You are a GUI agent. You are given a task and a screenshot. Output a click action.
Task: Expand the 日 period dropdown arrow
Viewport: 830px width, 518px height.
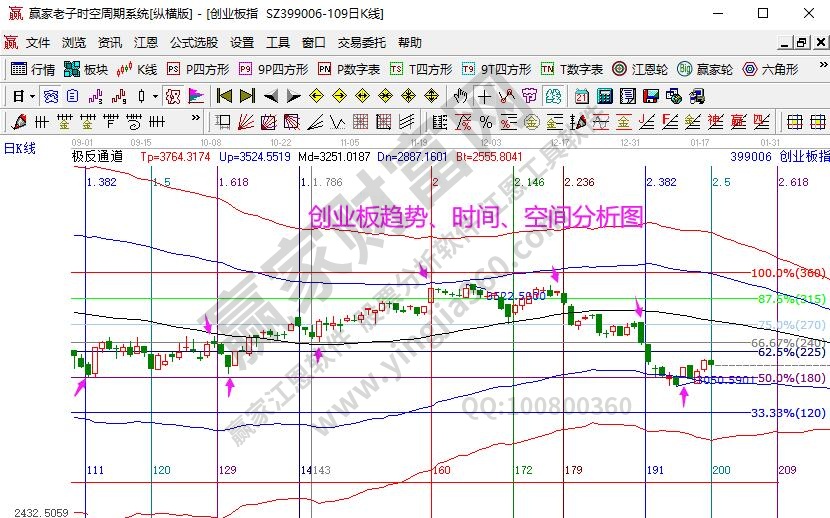click(32, 96)
